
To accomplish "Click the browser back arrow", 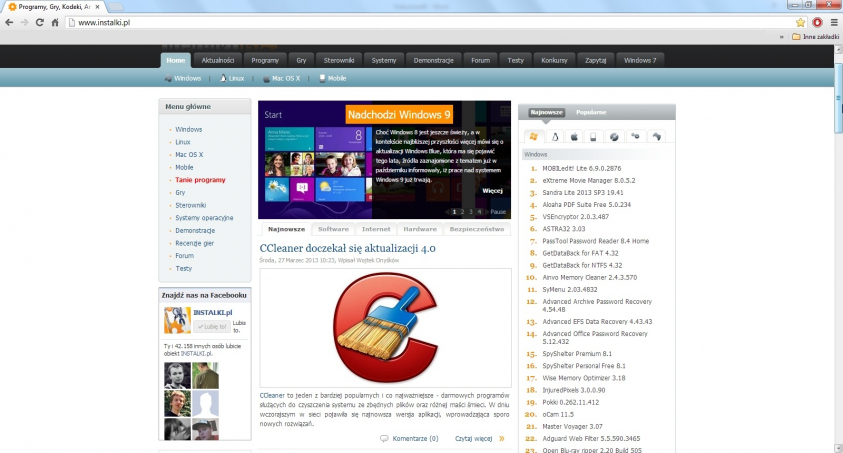I will (8, 21).
